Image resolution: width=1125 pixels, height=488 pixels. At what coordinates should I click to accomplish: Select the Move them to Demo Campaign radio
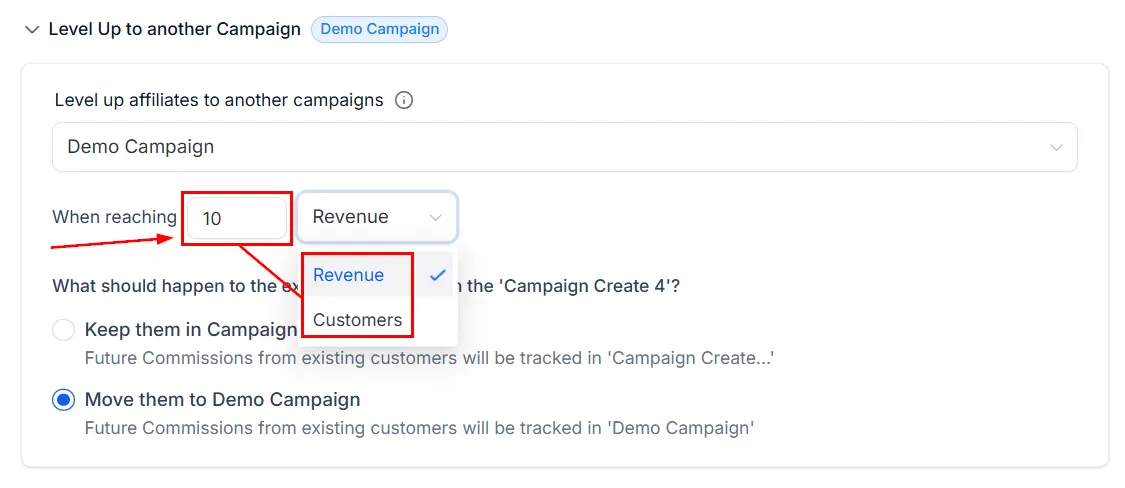[x=63, y=400]
